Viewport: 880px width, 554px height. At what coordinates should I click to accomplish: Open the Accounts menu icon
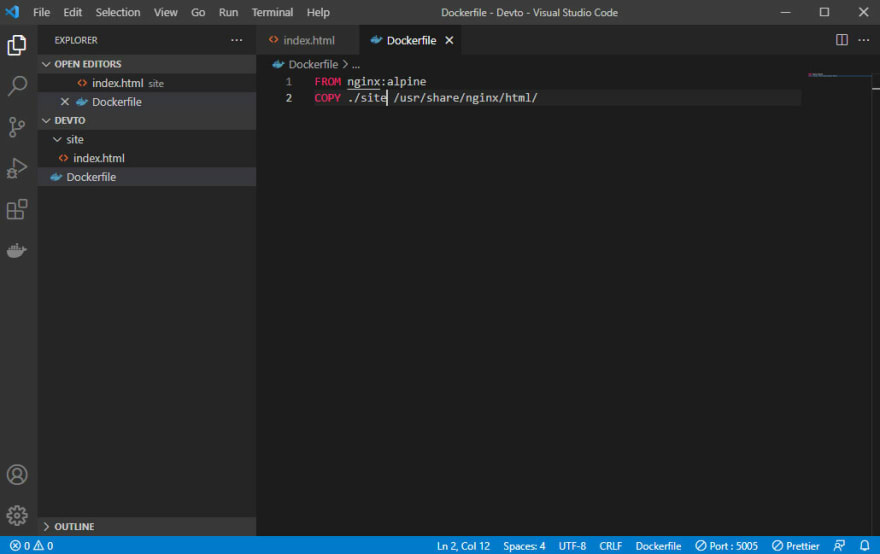(x=17, y=474)
